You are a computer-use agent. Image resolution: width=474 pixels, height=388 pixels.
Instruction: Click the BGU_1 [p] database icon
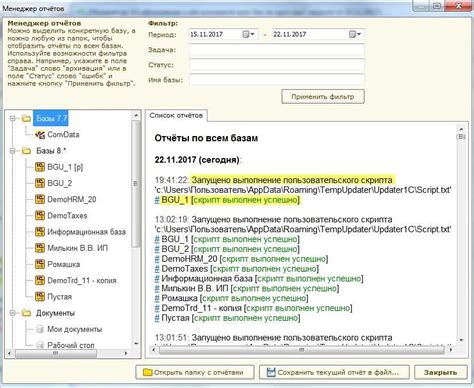[x=40, y=167]
